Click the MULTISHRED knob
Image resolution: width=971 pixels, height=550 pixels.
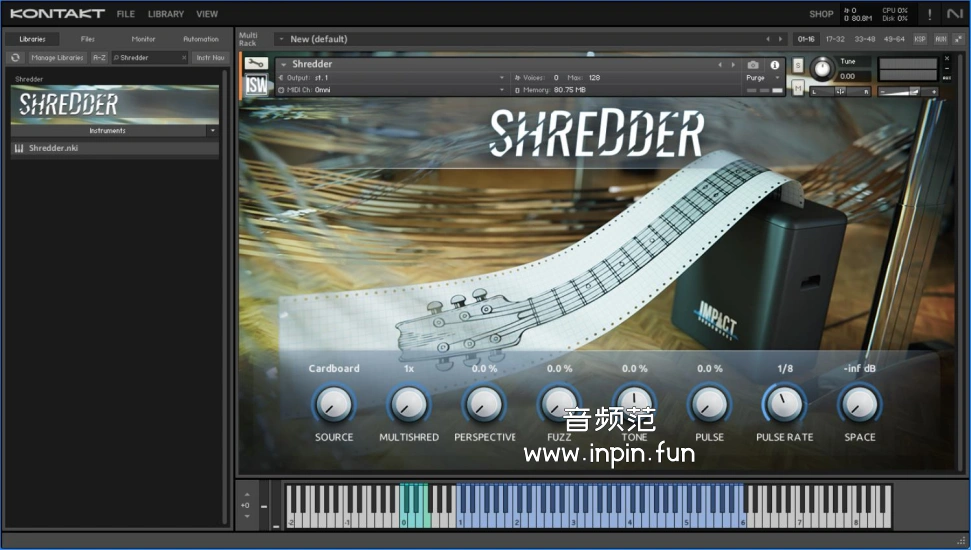point(409,404)
